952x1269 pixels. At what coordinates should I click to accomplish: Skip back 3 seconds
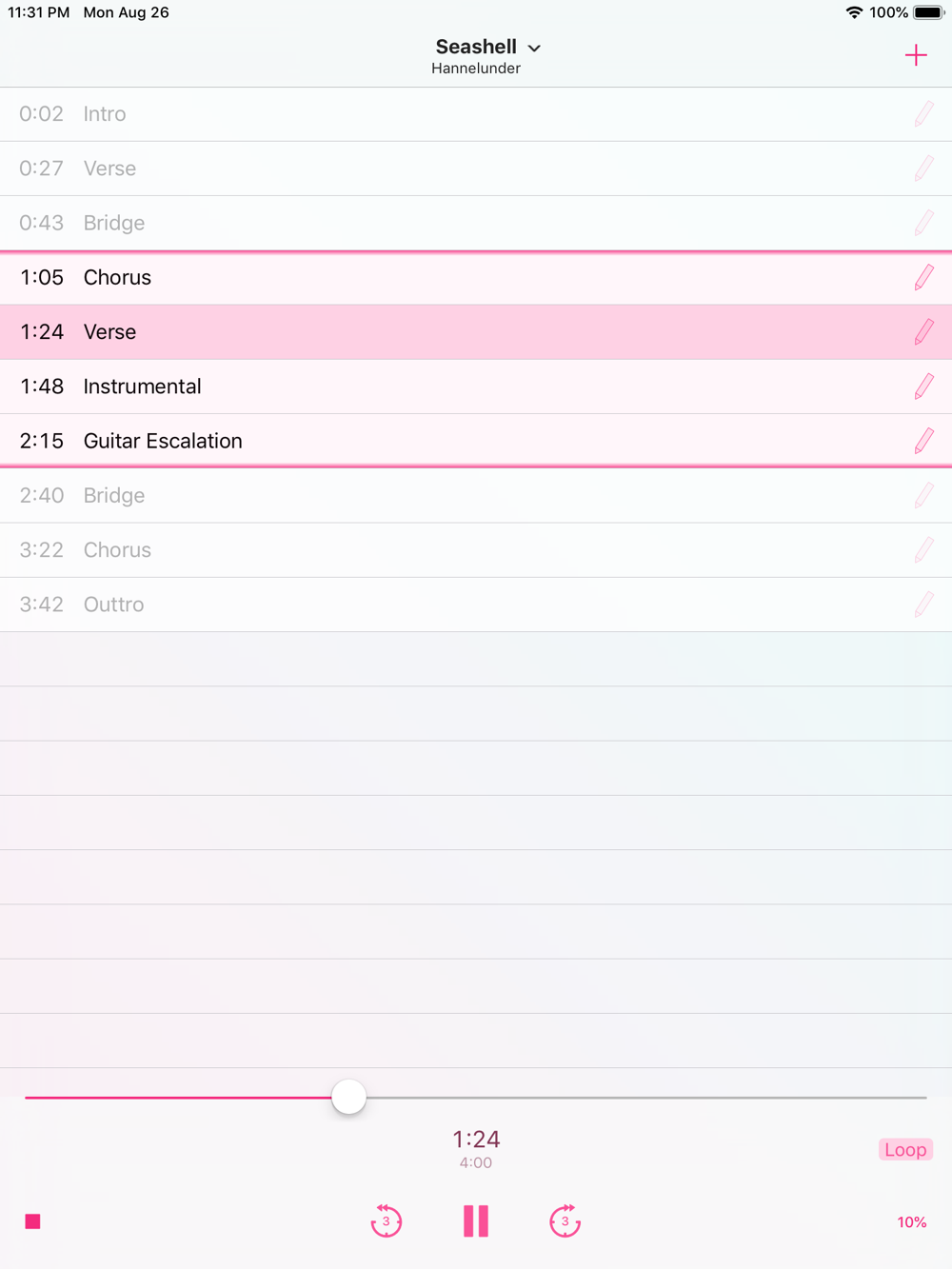click(386, 1220)
